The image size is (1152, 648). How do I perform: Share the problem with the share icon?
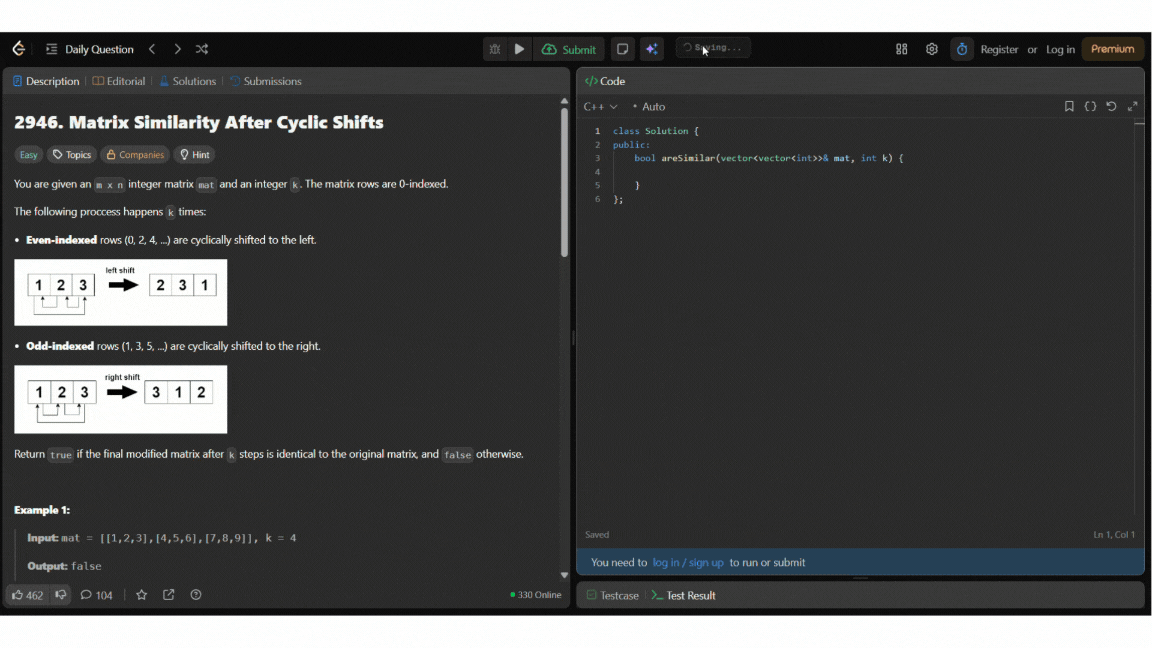(x=168, y=595)
